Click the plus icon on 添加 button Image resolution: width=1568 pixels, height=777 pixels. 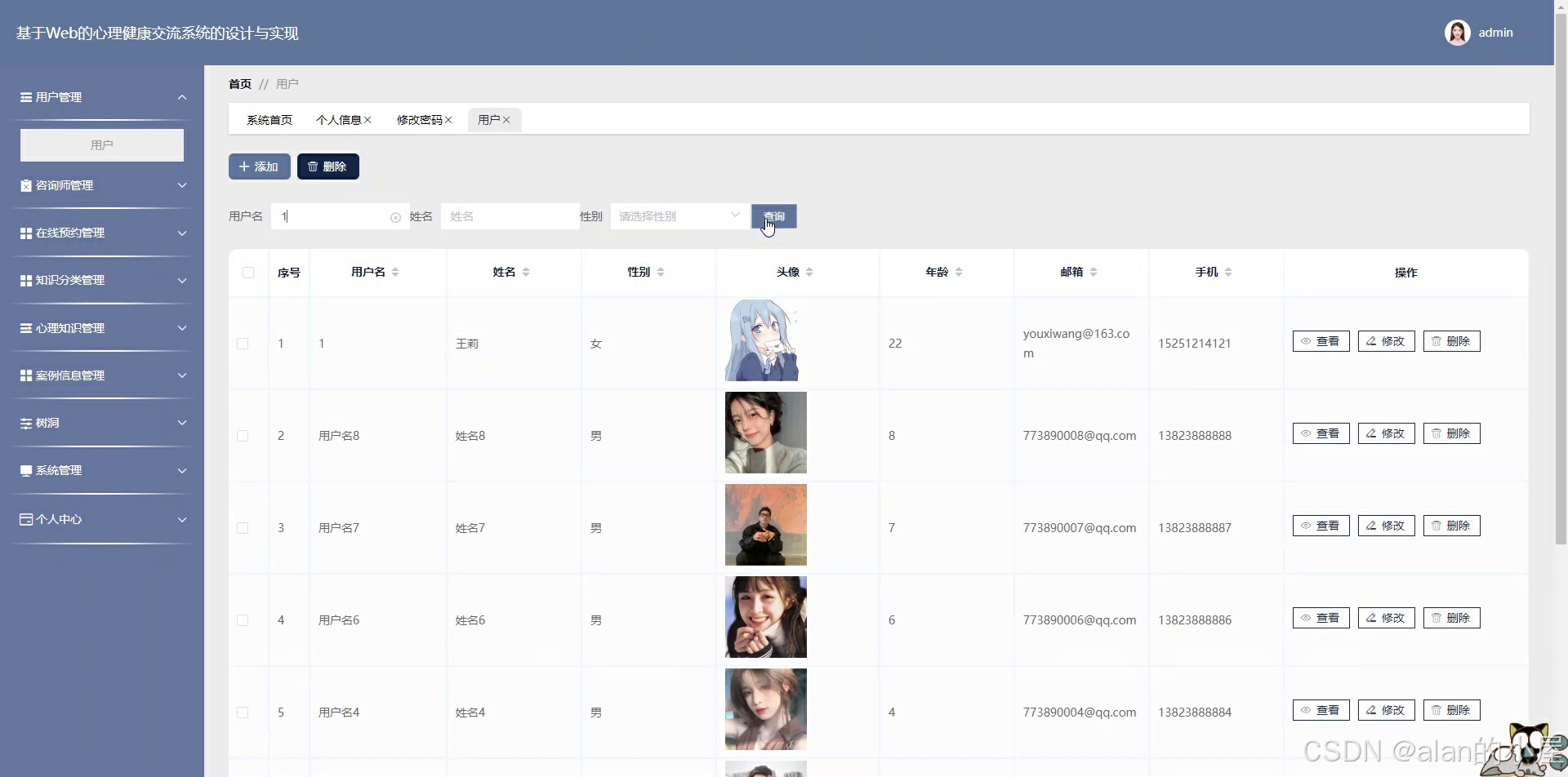tap(243, 166)
